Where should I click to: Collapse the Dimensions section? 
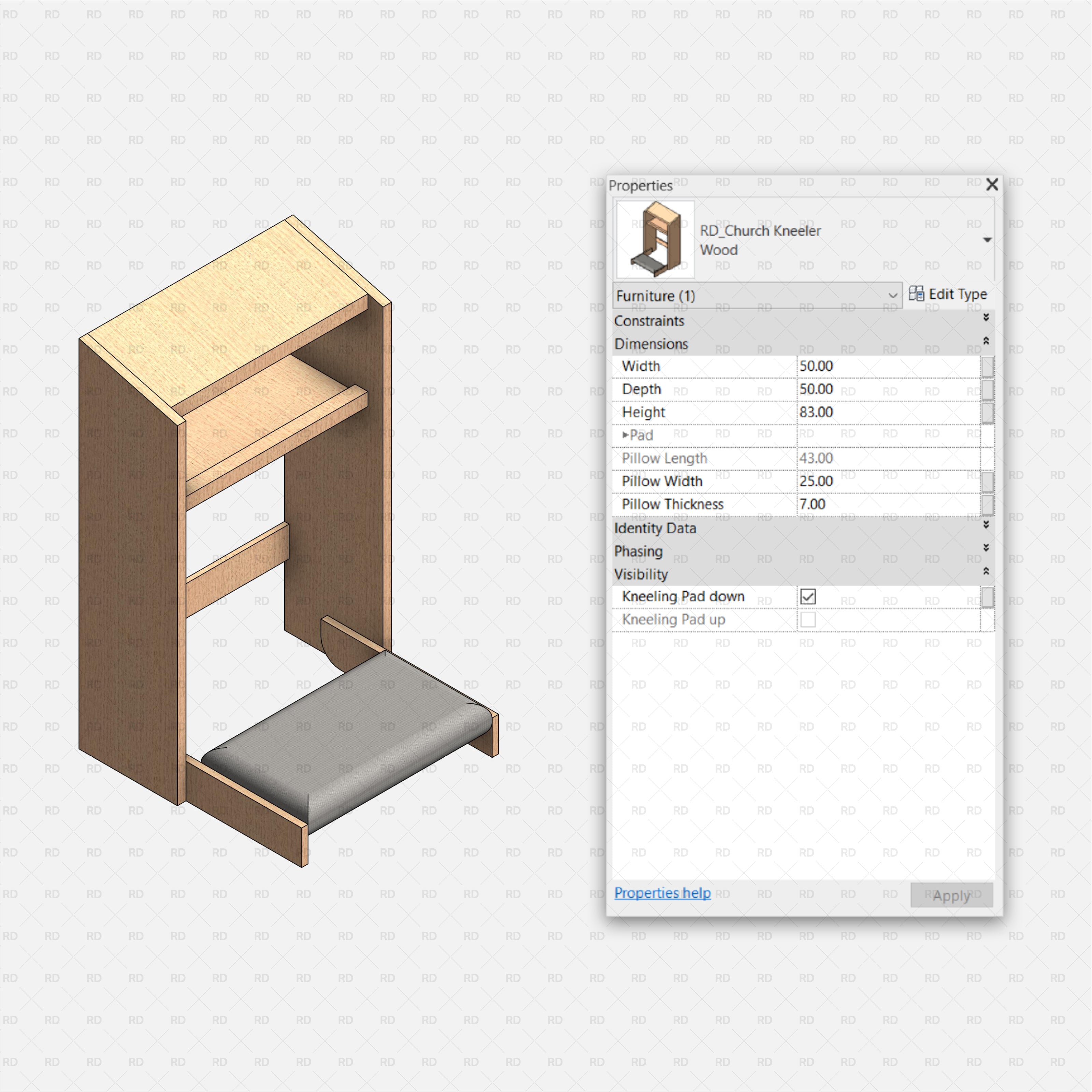coord(986,341)
